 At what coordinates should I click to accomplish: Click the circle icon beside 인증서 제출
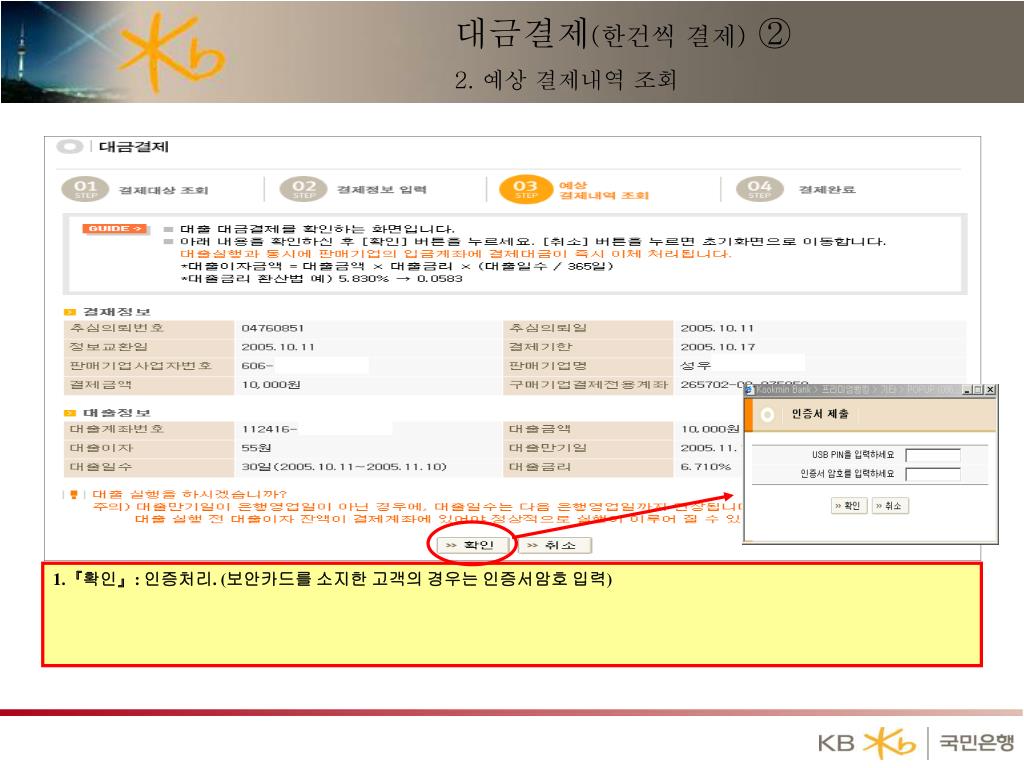(x=767, y=414)
